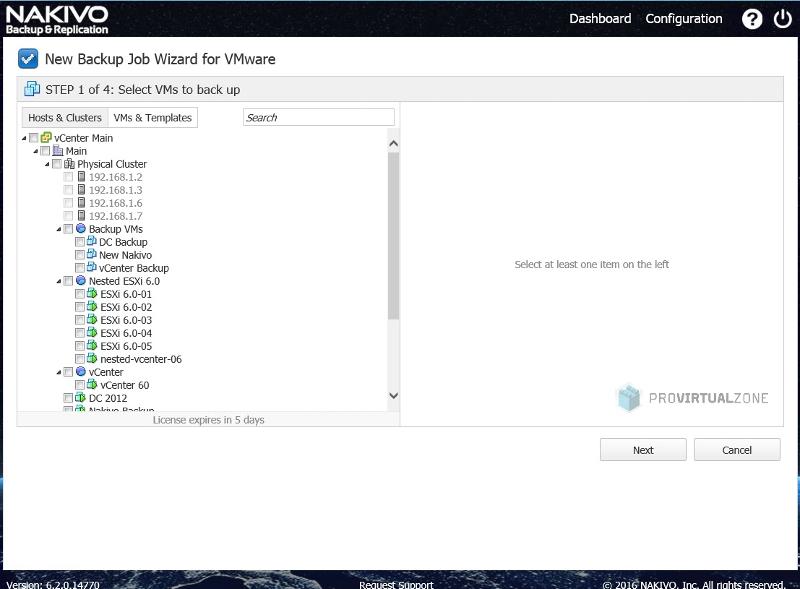Screen dimensions: 800x589
Task: Click the Physical Cluster icon
Action: [69, 164]
